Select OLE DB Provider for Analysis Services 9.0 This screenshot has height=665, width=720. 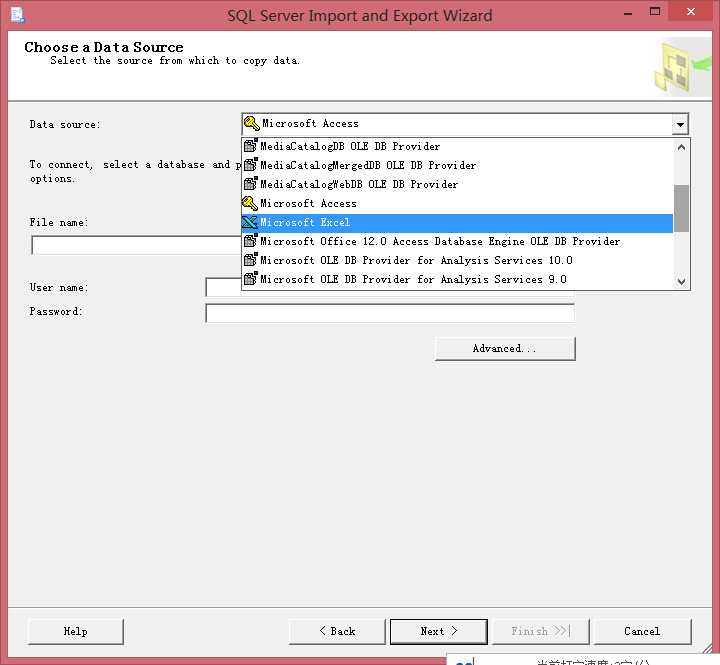pyautogui.click(x=457, y=280)
